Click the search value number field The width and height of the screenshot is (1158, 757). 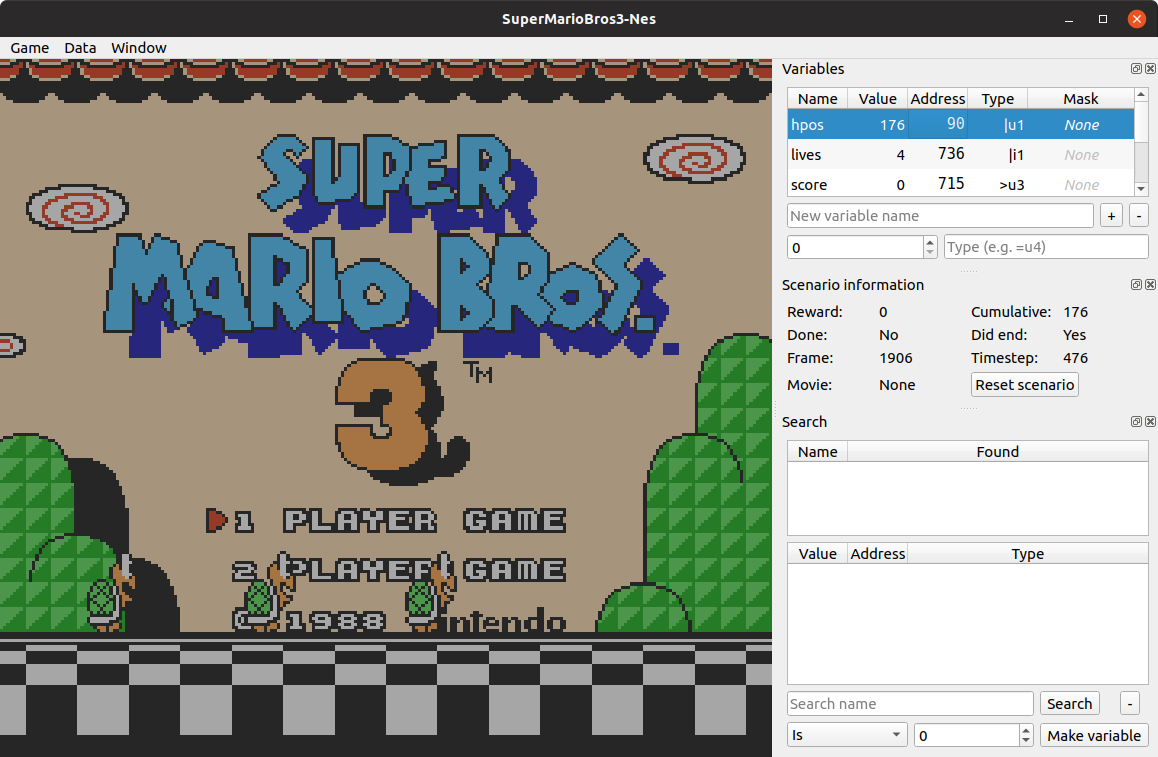coord(967,736)
